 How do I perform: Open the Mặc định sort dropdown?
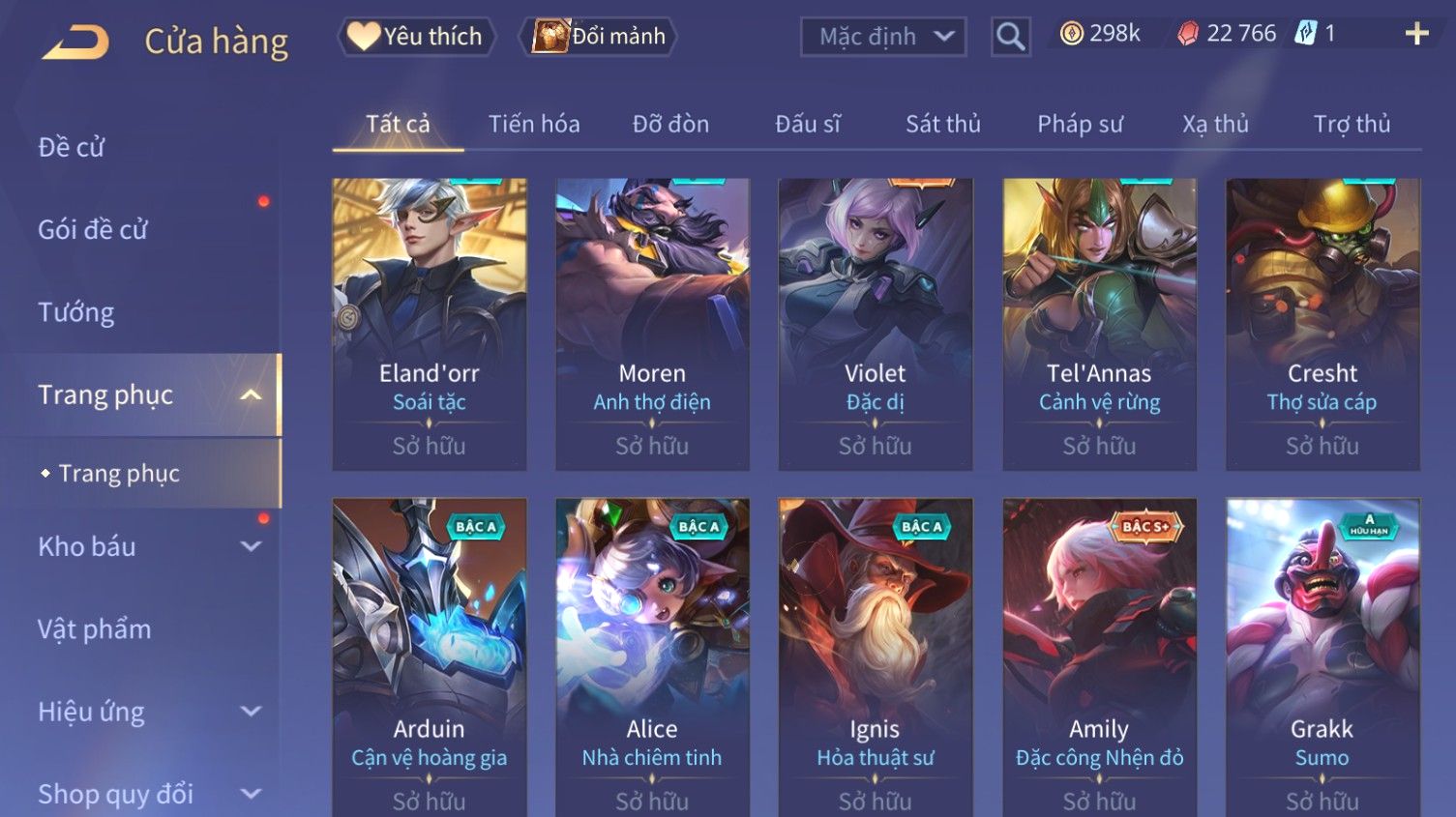click(x=883, y=37)
